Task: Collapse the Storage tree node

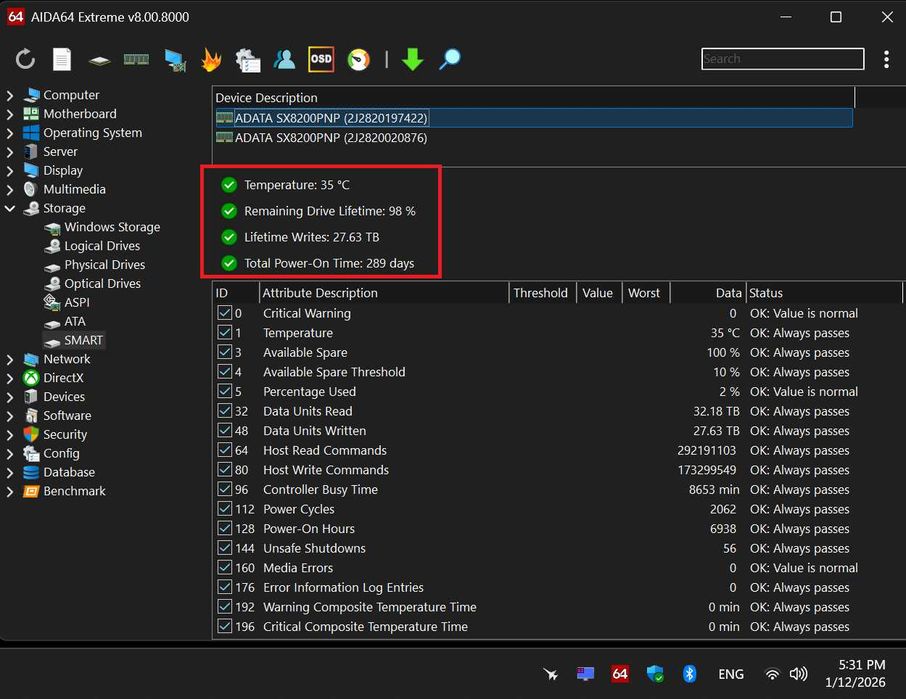Action: 10,208
